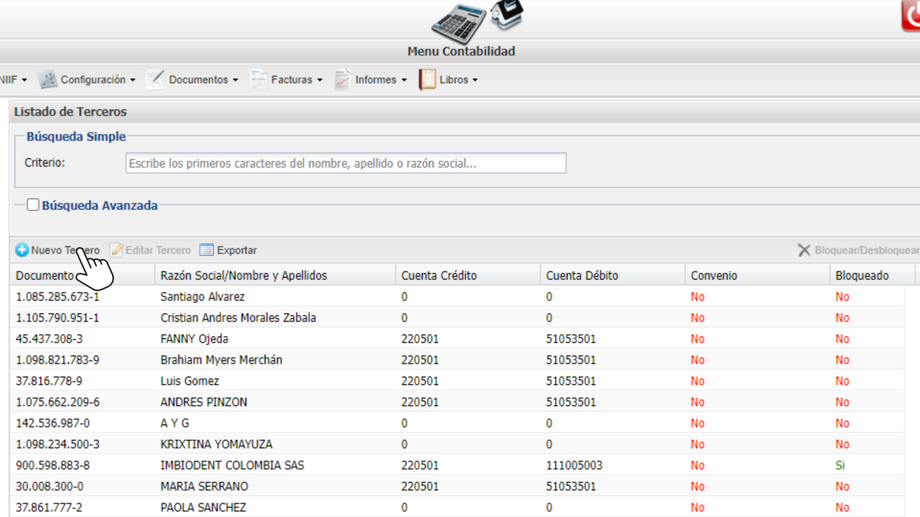Click document number 1.098.234.500-3
This screenshot has width=920, height=517.
58,444
